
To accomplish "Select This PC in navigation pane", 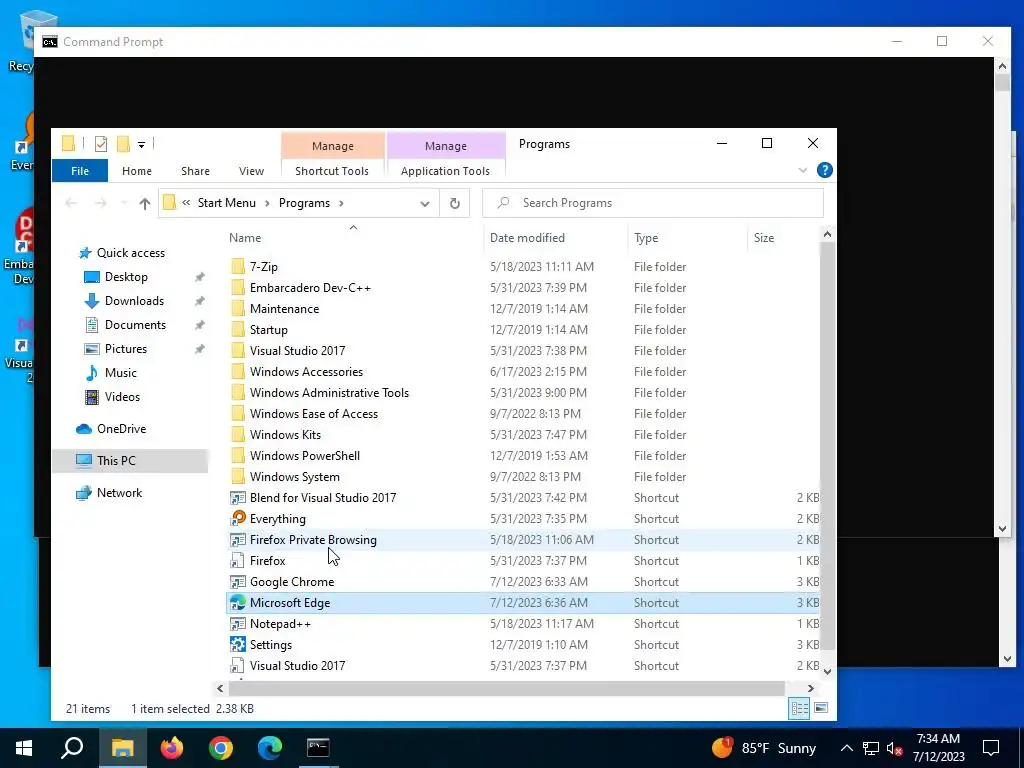I will point(116,460).
